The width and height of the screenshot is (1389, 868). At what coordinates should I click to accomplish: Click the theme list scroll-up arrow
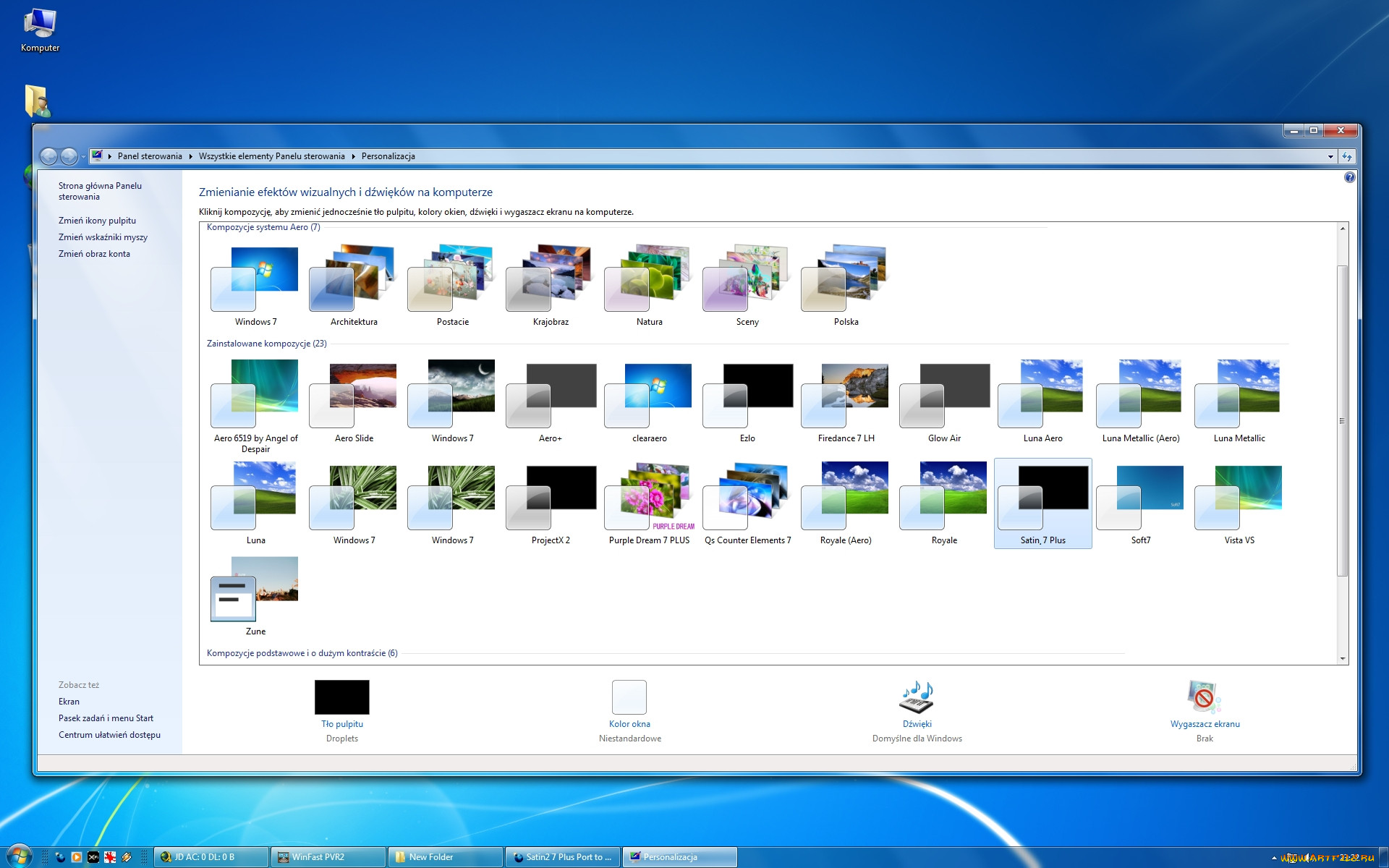coord(1343,229)
